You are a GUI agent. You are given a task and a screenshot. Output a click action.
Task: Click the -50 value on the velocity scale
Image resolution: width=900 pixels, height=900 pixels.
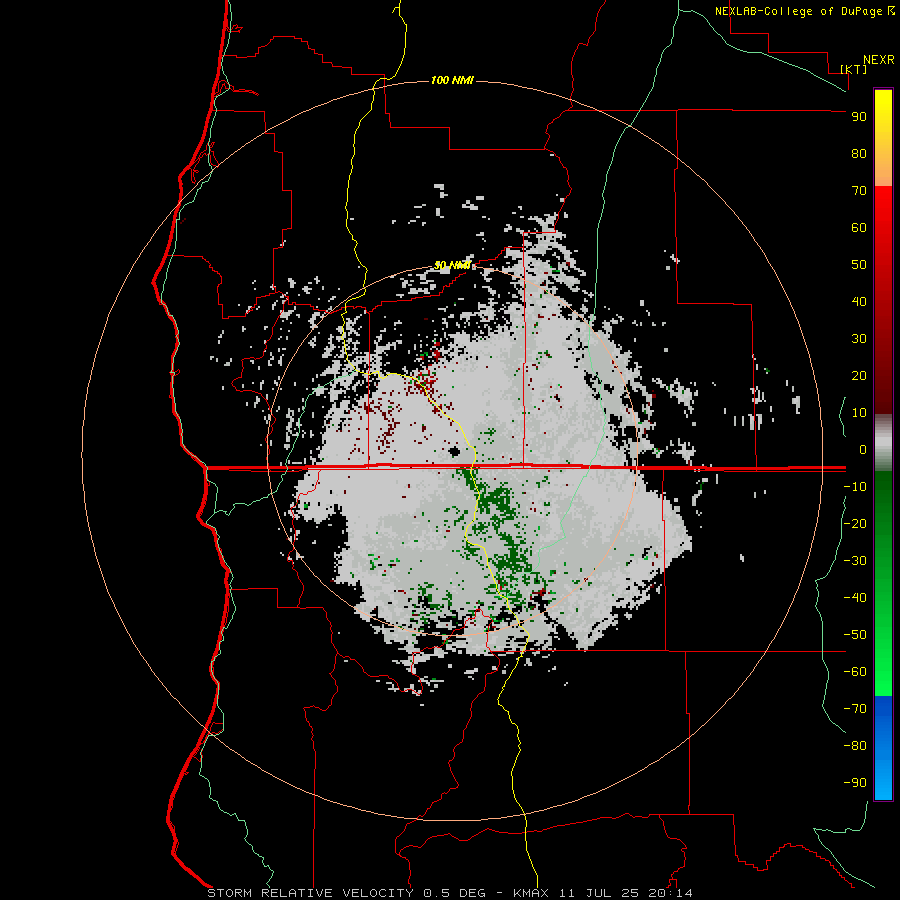855,634
